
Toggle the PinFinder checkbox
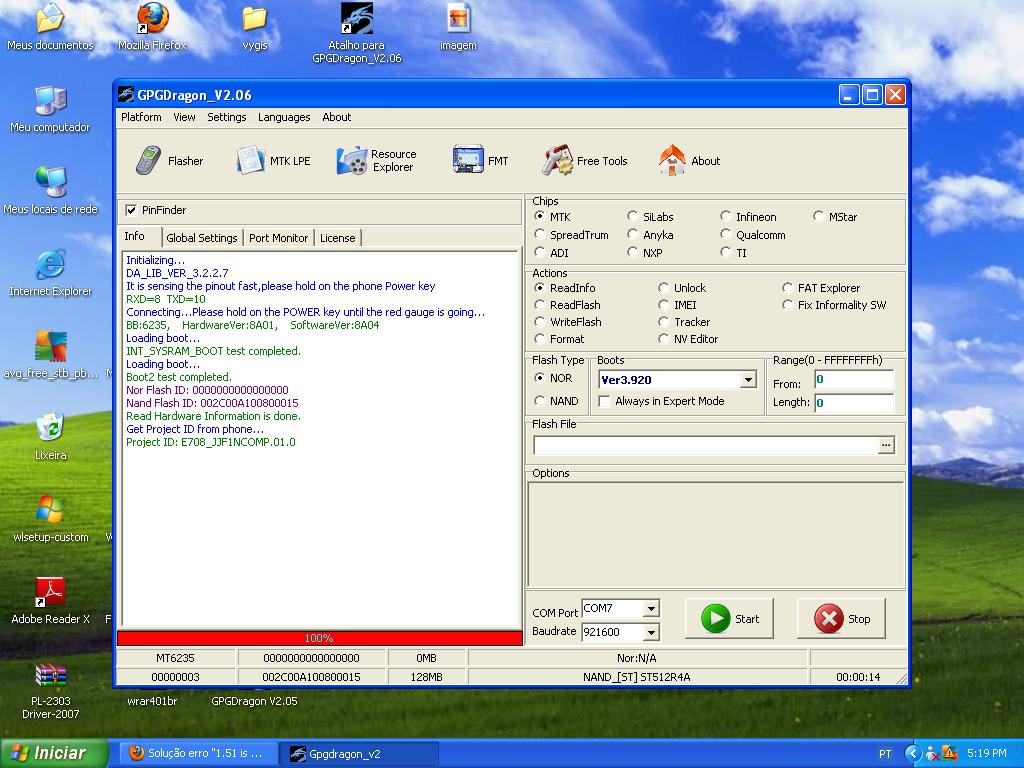pos(131,210)
